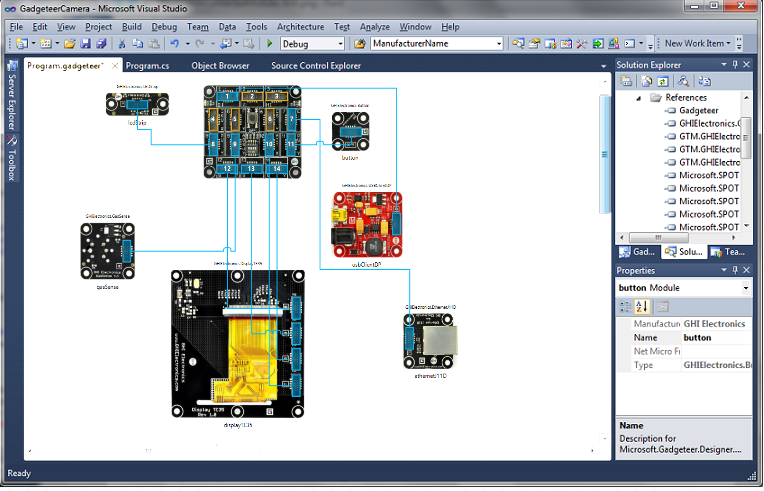Pin the Solution Explorer panel

[735, 64]
